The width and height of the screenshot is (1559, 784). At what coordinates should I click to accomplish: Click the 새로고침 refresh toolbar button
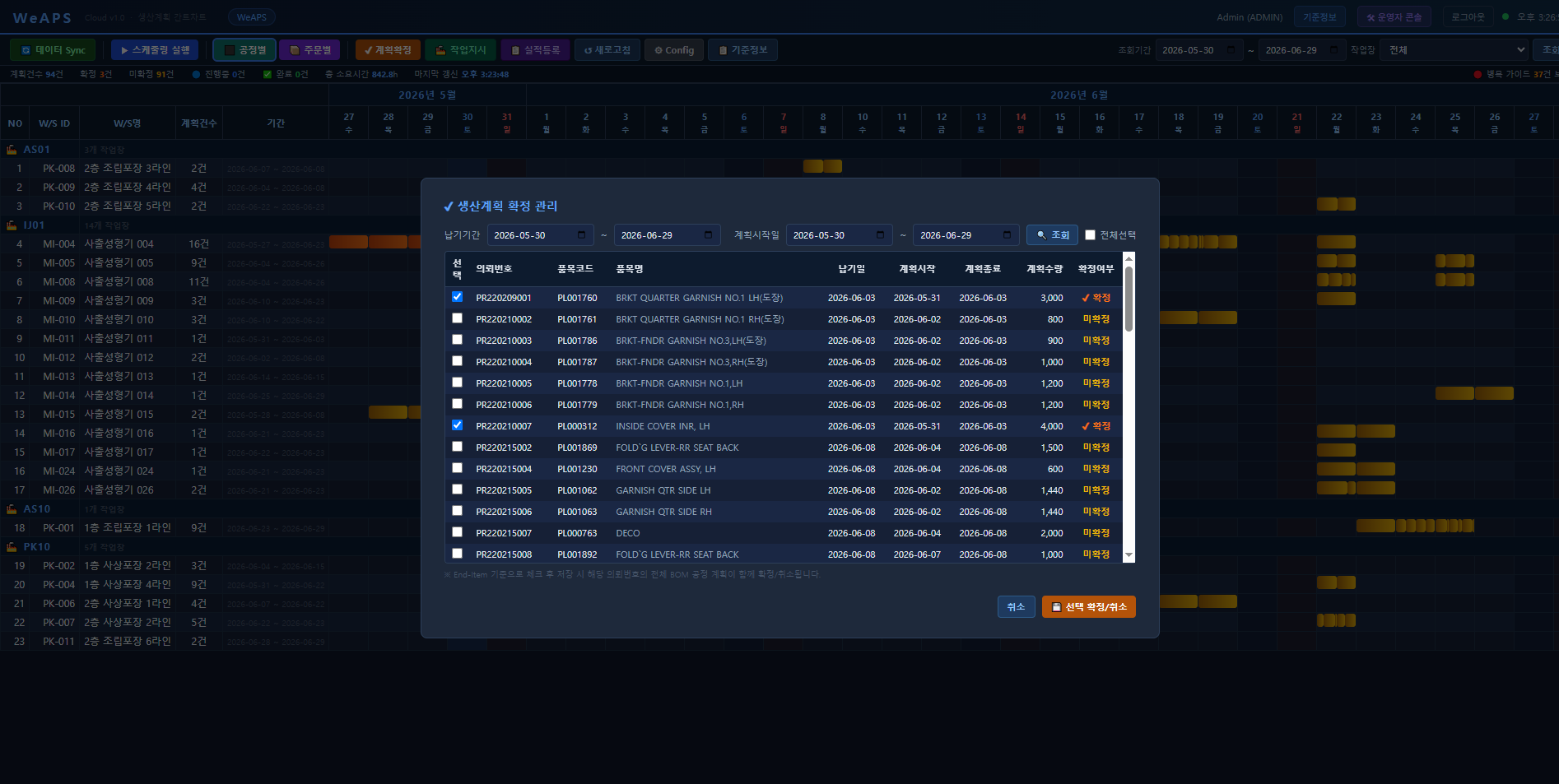tap(607, 50)
